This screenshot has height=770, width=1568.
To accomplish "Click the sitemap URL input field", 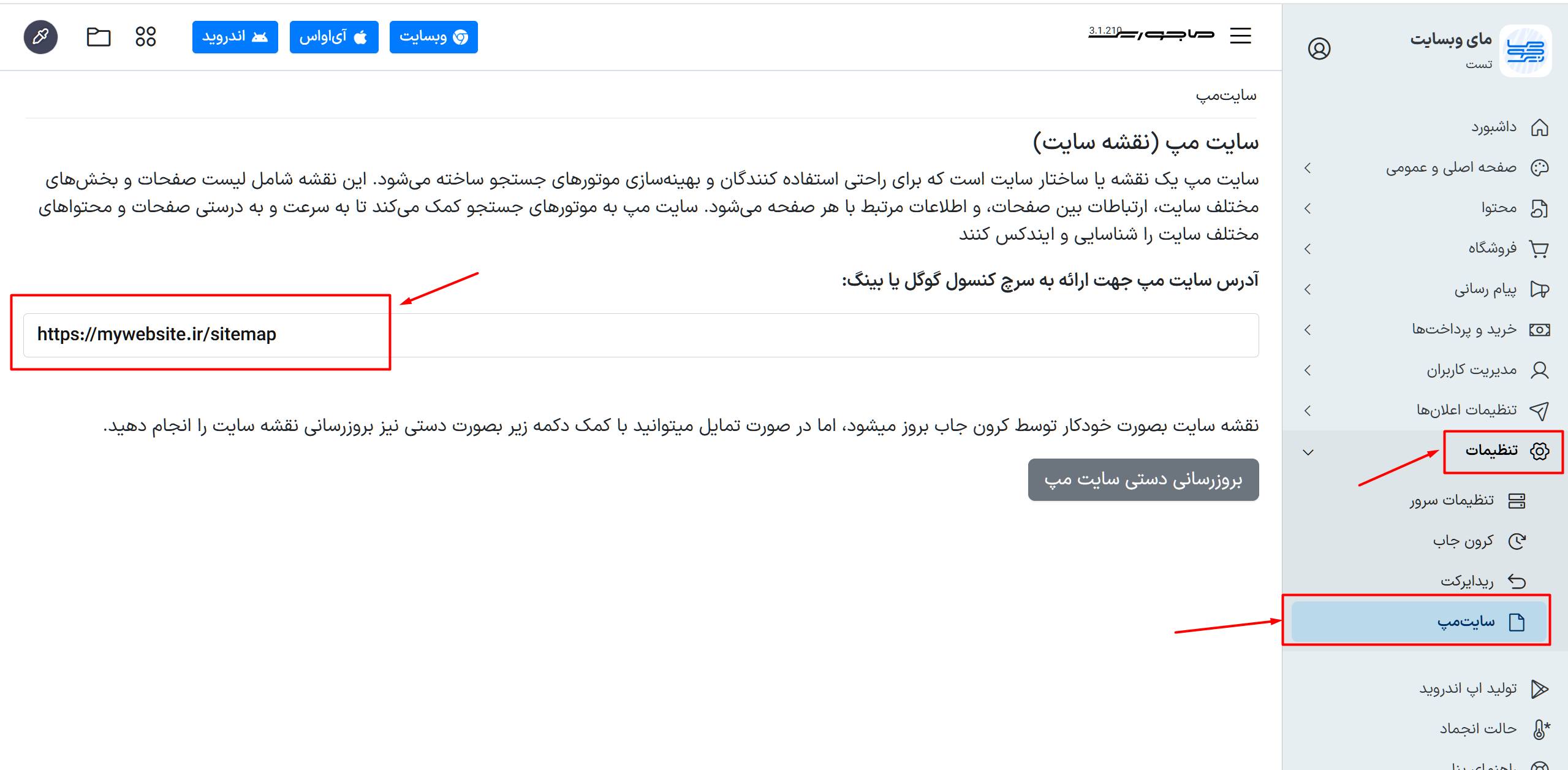I will [640, 335].
